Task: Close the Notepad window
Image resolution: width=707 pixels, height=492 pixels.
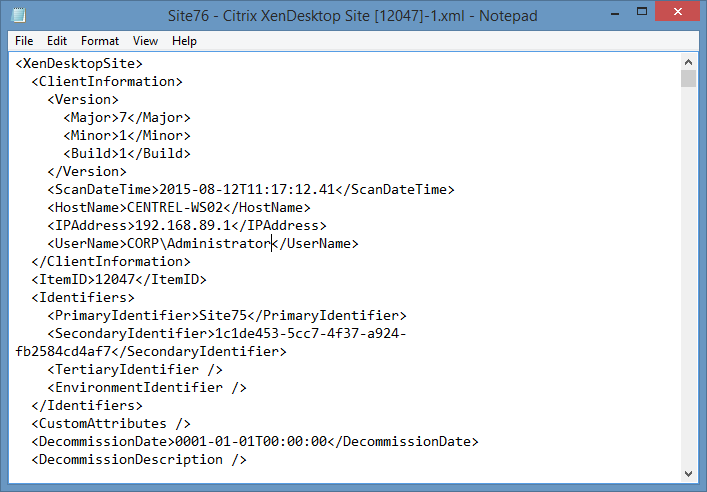Action: 678,12
